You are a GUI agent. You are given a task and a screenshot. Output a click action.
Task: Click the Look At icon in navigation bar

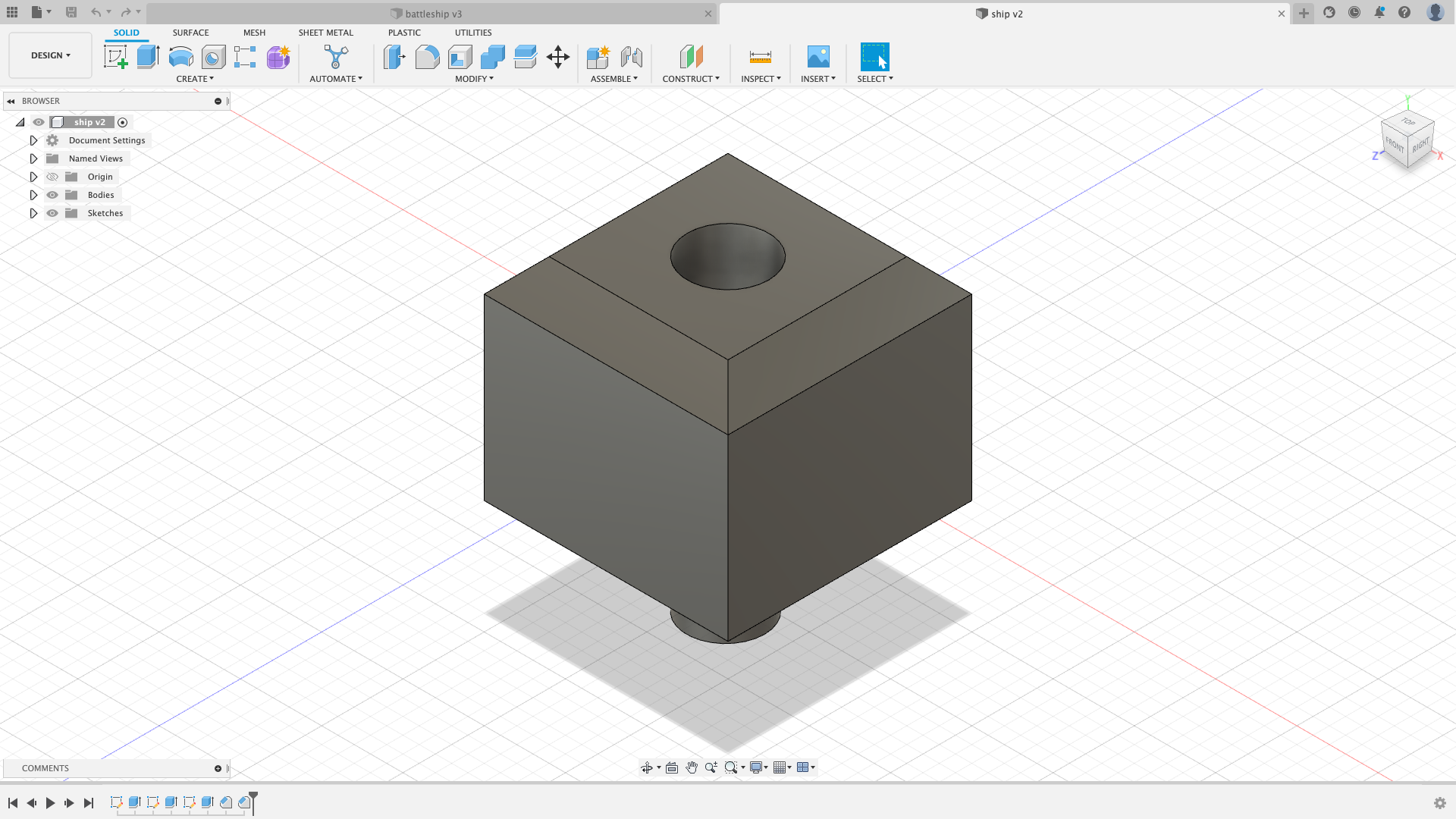coord(672,767)
